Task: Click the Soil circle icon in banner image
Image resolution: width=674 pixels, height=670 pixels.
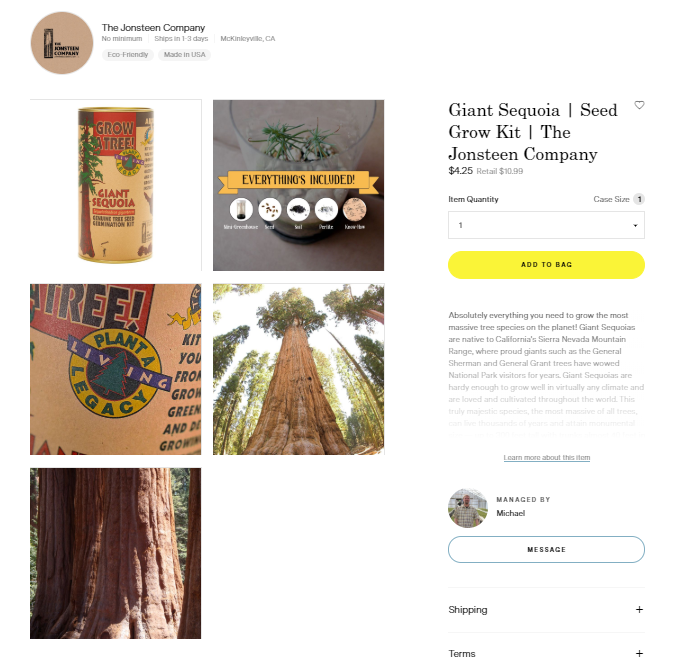Action: (x=298, y=209)
